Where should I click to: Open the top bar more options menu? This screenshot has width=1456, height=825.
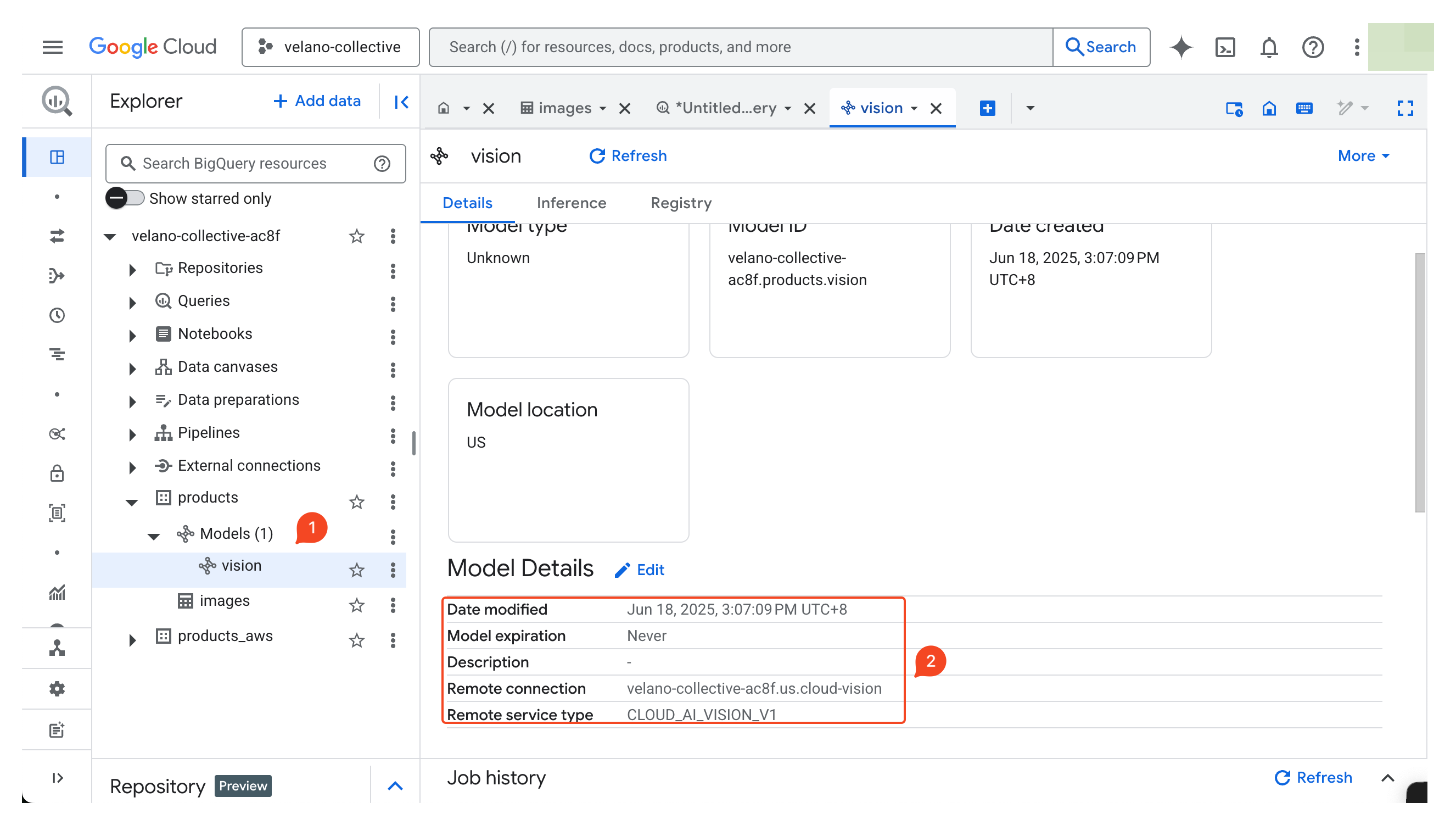(x=1357, y=47)
